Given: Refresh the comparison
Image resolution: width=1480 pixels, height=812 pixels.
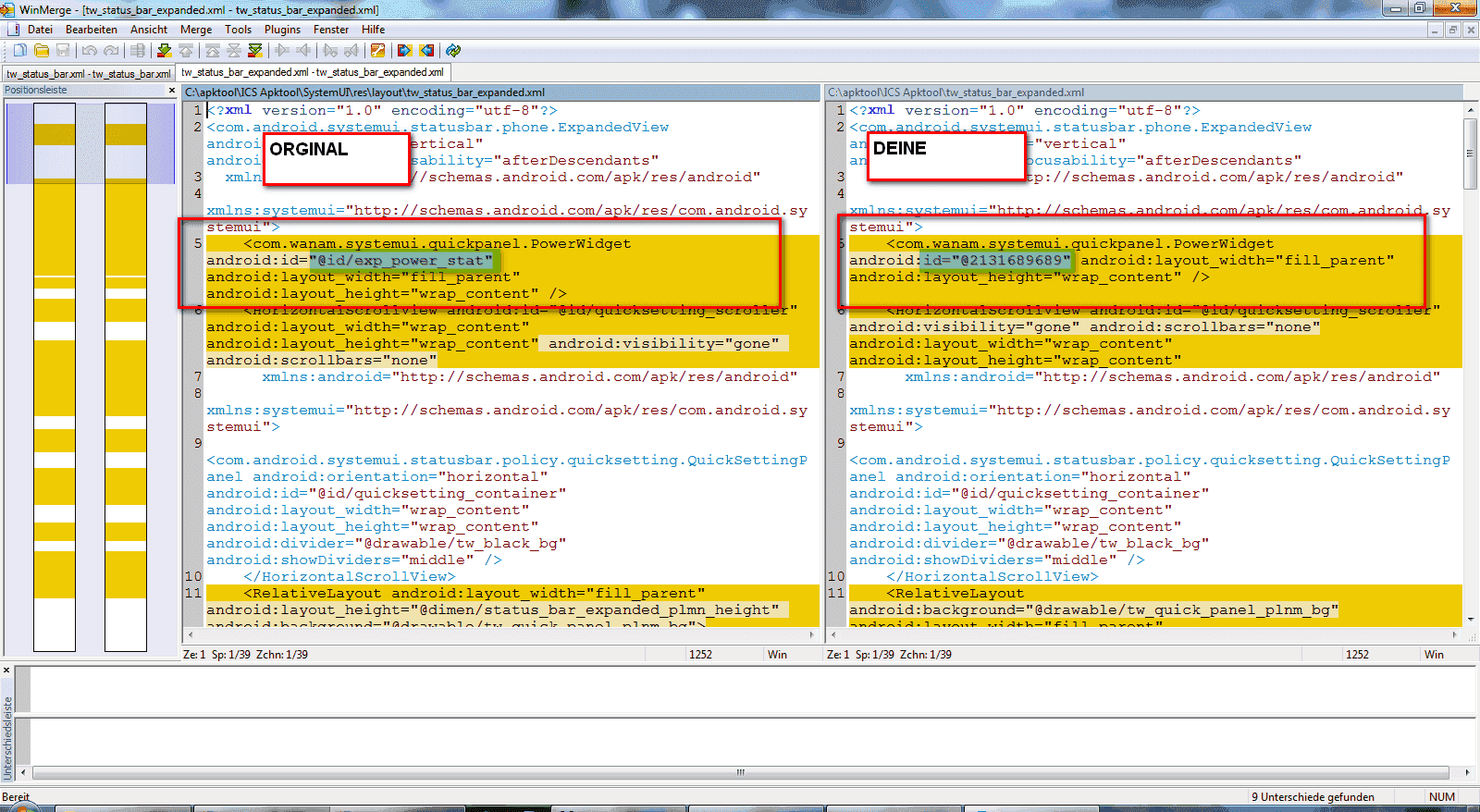Looking at the screenshot, I should point(453,50).
